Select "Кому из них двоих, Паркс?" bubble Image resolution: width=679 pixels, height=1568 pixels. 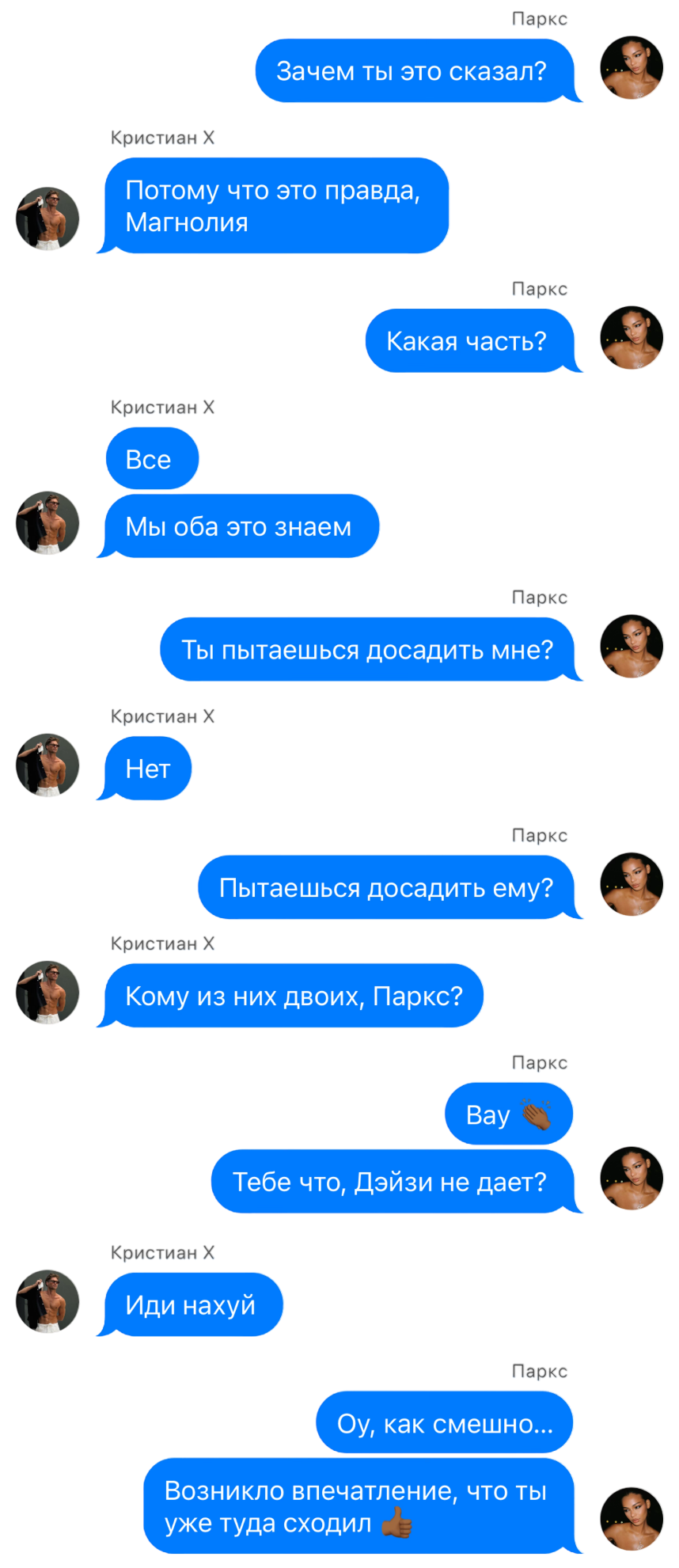[x=290, y=996]
